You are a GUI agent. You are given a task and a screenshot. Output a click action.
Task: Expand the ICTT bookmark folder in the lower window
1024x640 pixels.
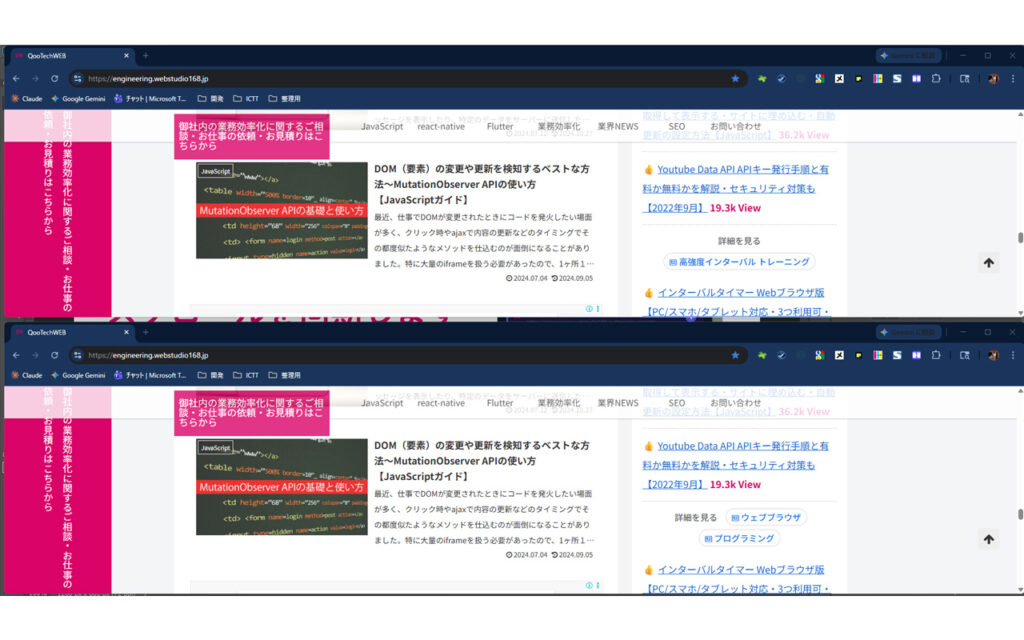pos(246,376)
